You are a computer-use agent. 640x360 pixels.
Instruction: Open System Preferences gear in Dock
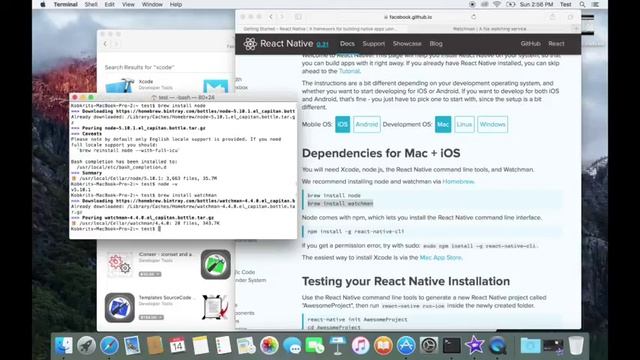click(429, 346)
